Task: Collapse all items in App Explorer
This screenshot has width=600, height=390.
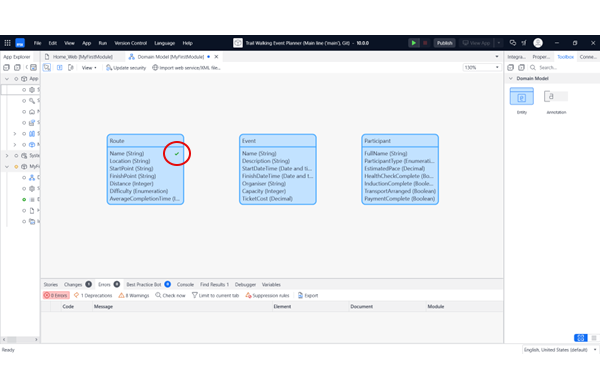Action: (7, 68)
